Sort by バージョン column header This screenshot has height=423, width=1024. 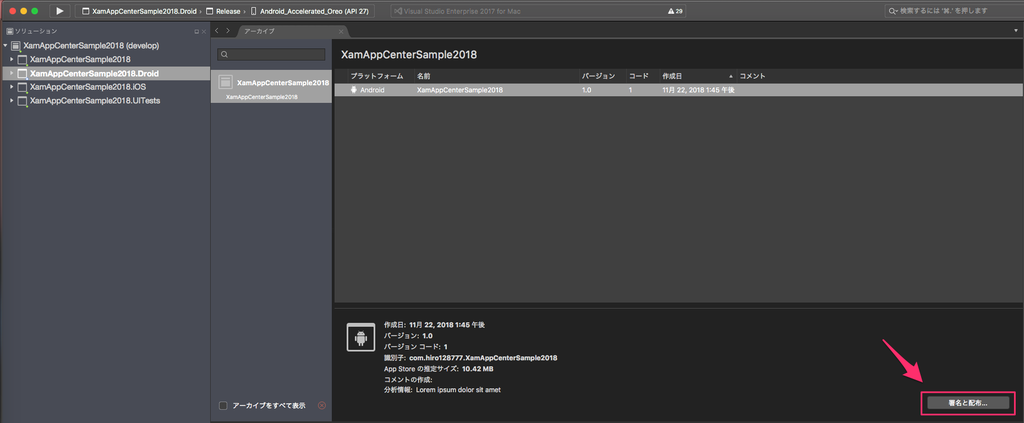598,76
